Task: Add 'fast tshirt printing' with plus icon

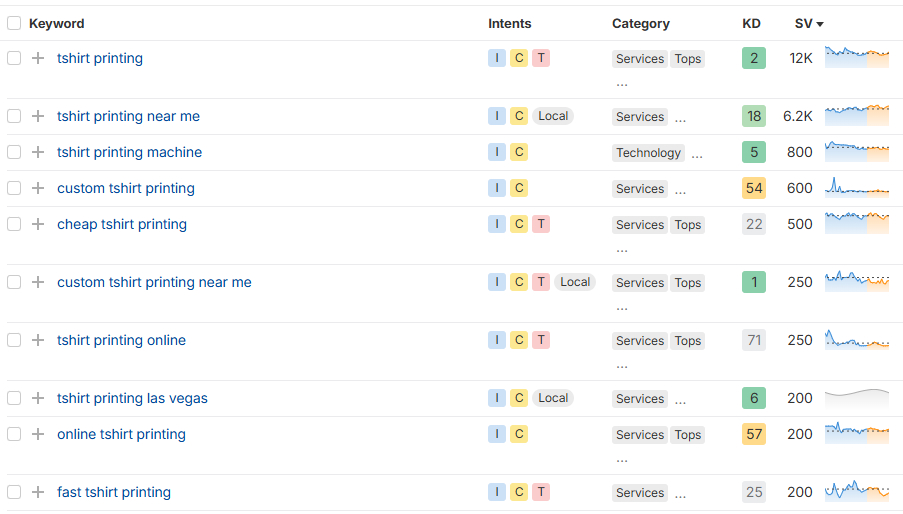Action: (38, 492)
